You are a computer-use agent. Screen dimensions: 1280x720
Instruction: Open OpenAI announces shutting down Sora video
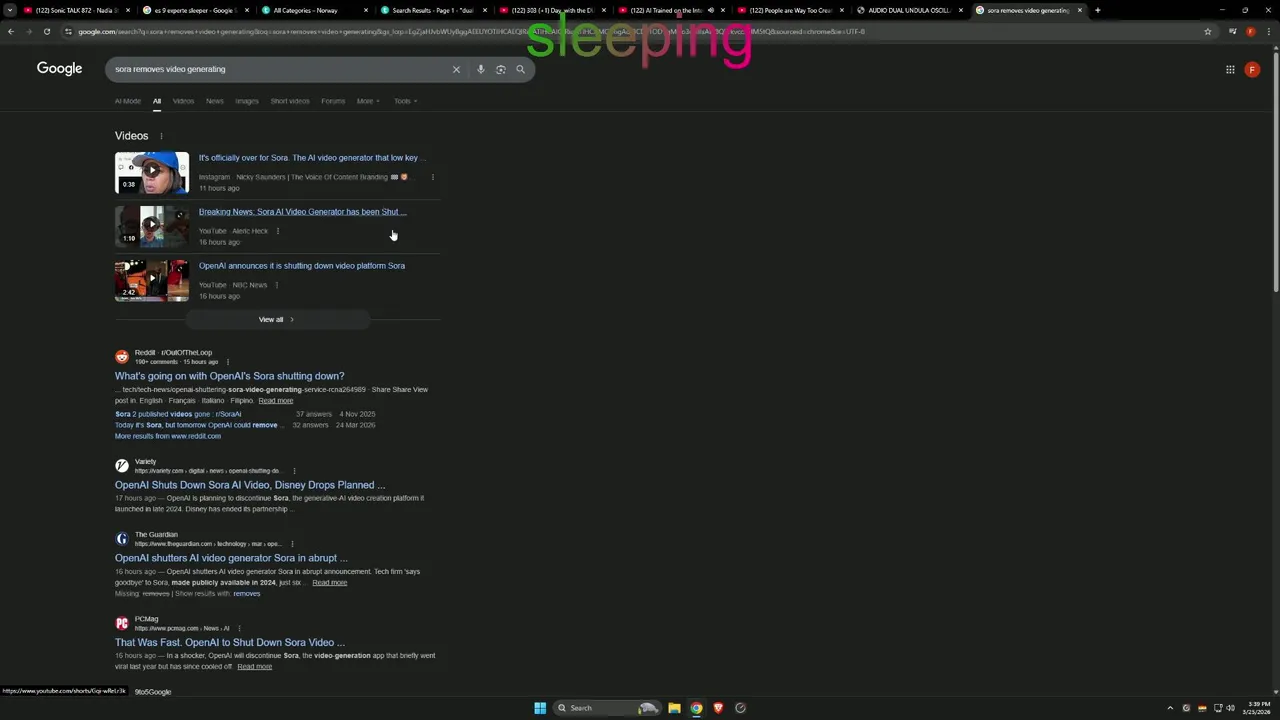coord(302,266)
